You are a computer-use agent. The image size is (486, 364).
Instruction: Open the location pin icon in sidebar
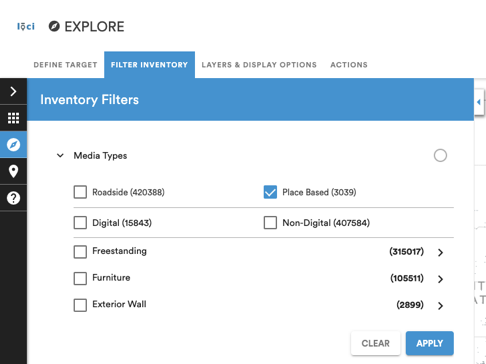coord(13,171)
